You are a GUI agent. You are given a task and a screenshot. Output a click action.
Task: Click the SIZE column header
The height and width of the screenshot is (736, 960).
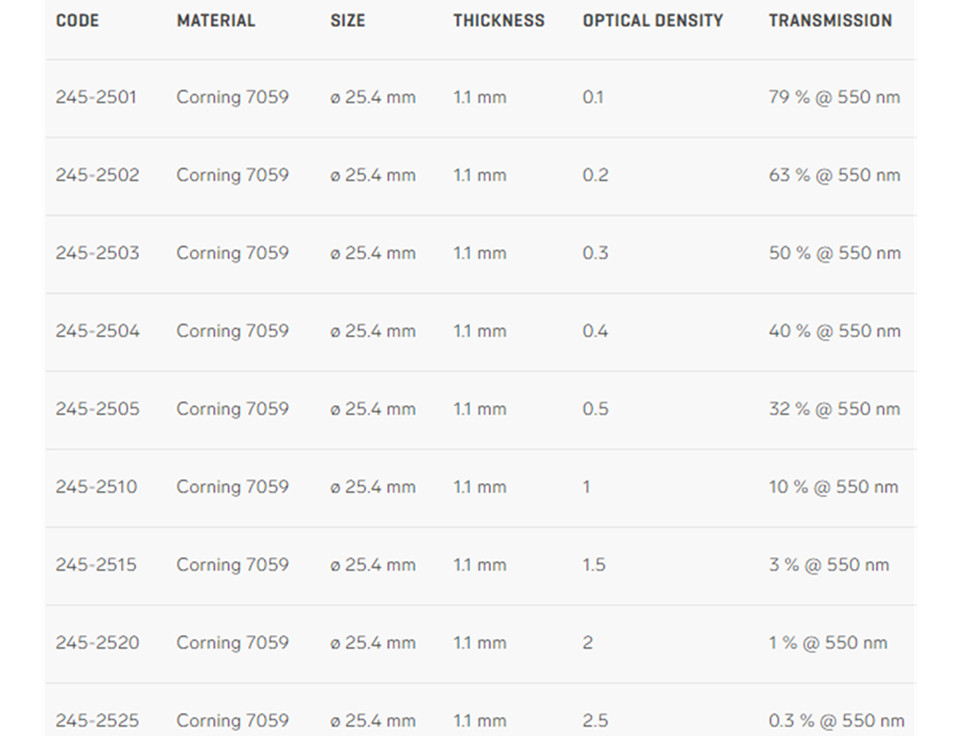point(348,20)
